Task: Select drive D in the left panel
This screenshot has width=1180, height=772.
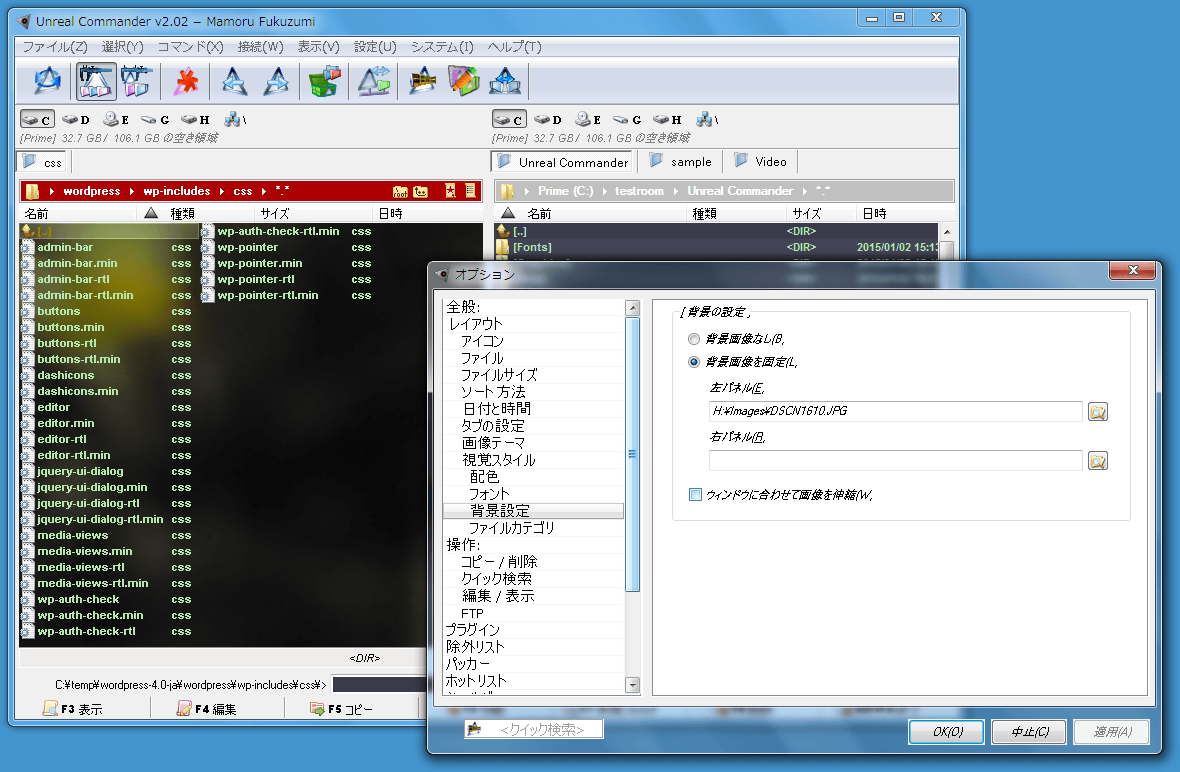Action: pos(76,120)
